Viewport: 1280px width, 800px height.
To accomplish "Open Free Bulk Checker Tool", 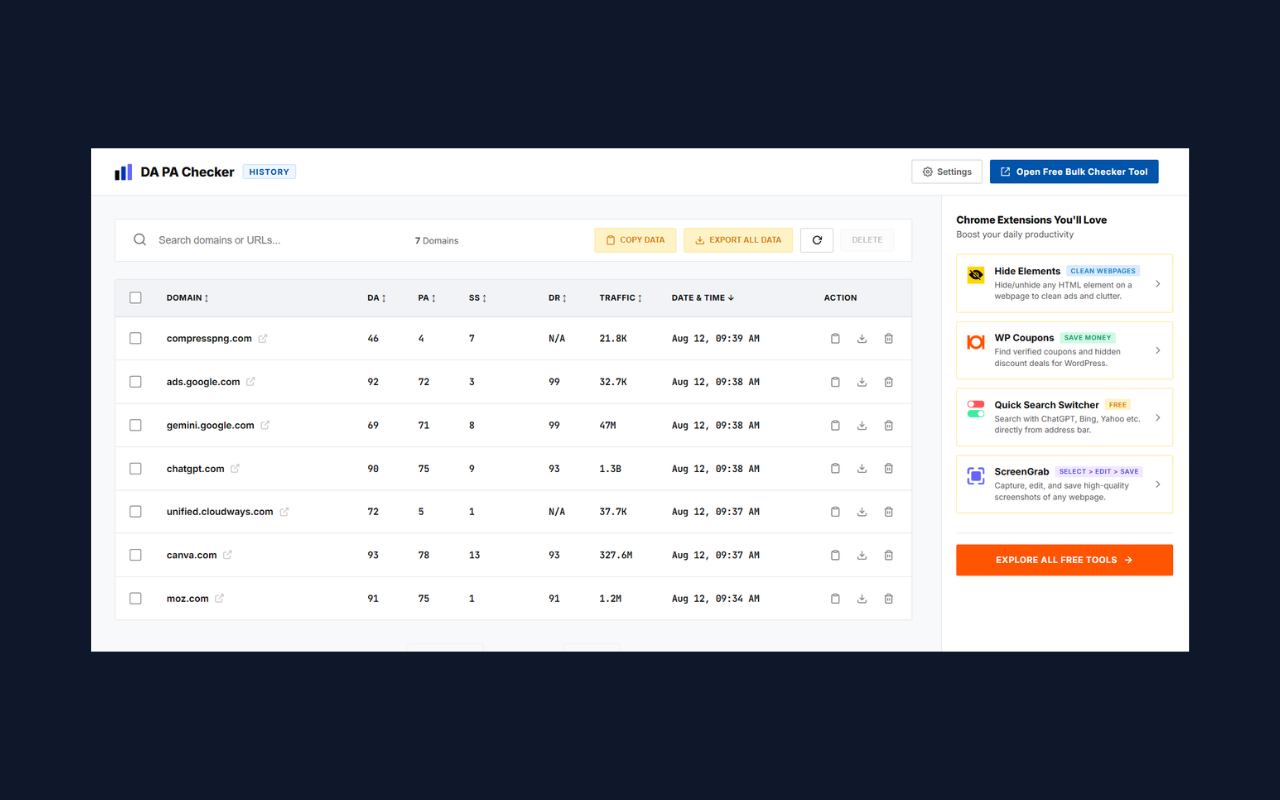I will point(1074,172).
